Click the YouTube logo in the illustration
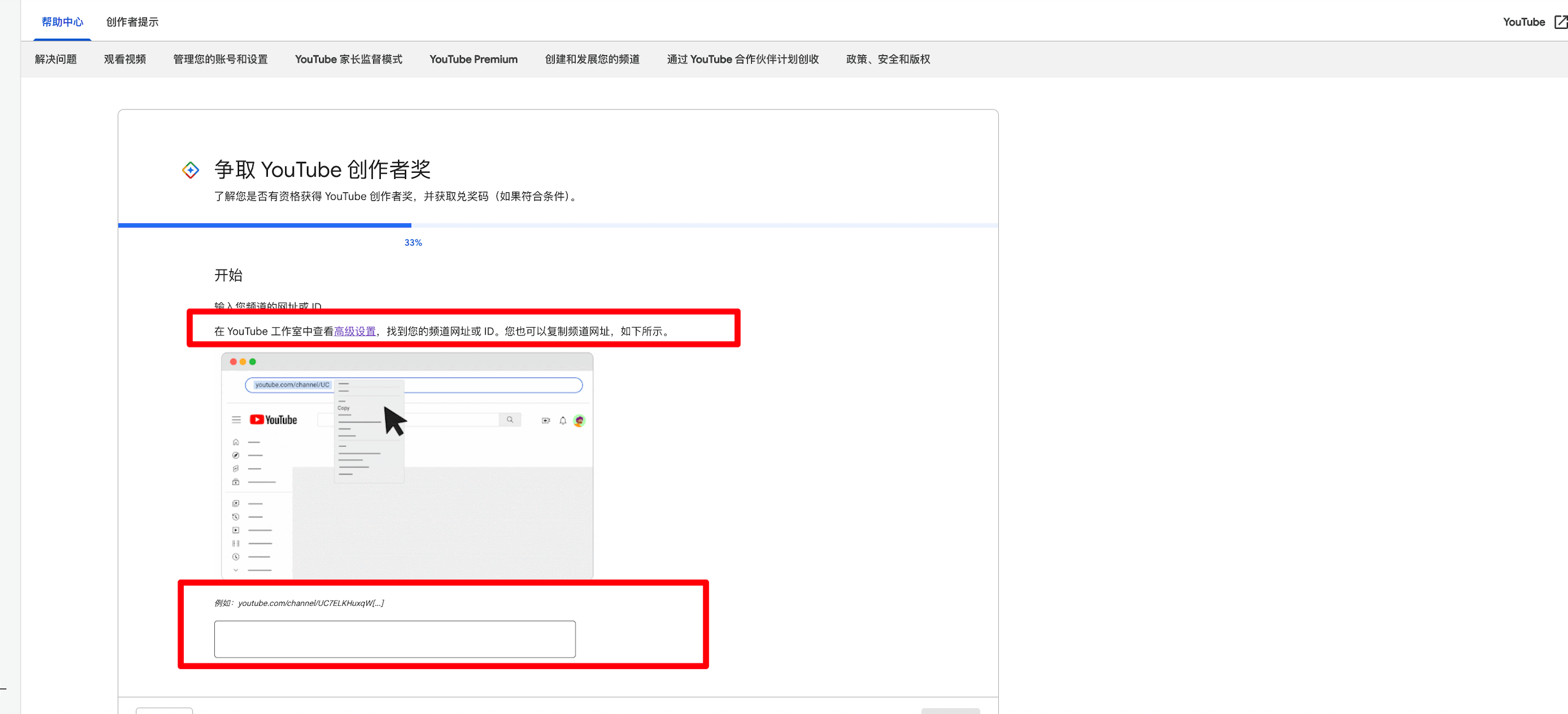The width and height of the screenshot is (1568, 714). (x=273, y=420)
